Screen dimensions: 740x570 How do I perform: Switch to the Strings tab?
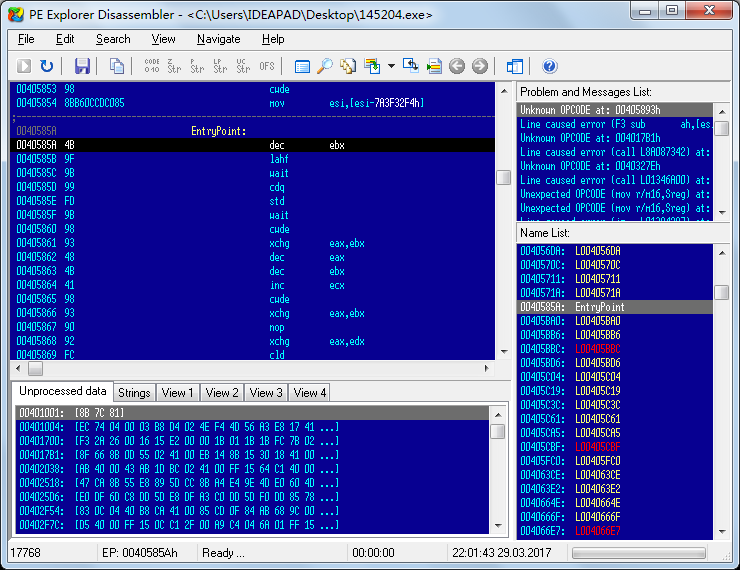[x=134, y=393]
